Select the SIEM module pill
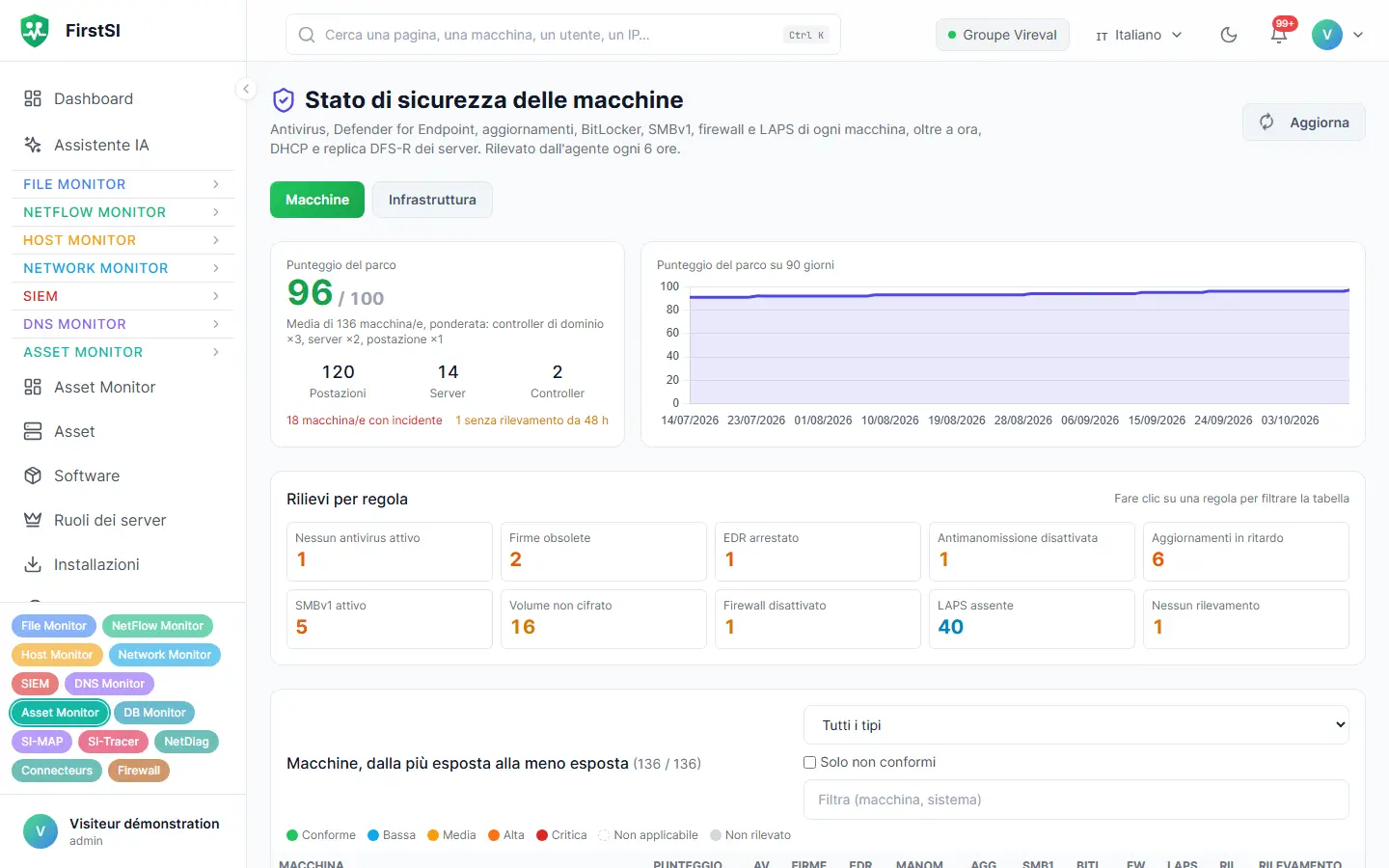 [36, 684]
